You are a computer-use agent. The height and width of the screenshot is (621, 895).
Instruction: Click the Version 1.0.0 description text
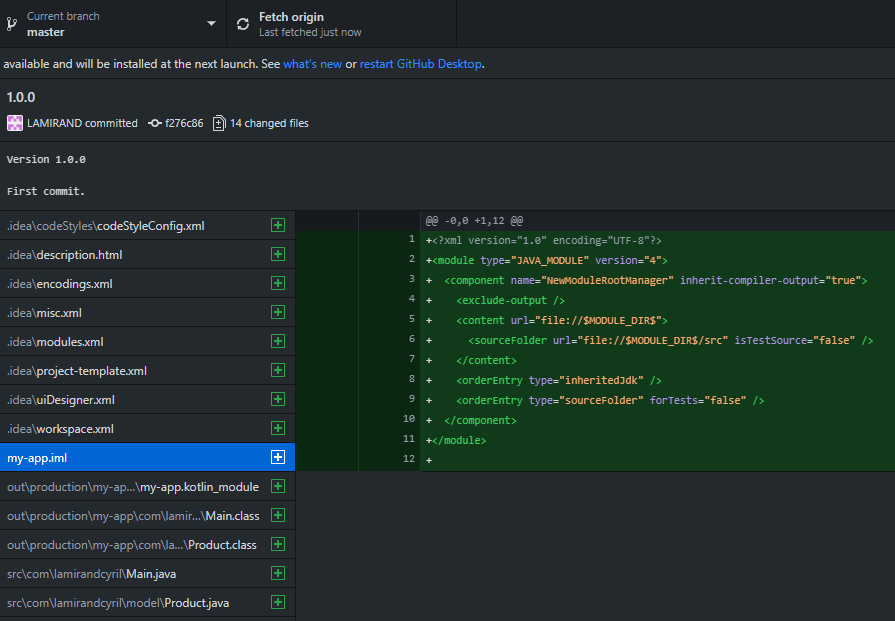click(x=46, y=159)
